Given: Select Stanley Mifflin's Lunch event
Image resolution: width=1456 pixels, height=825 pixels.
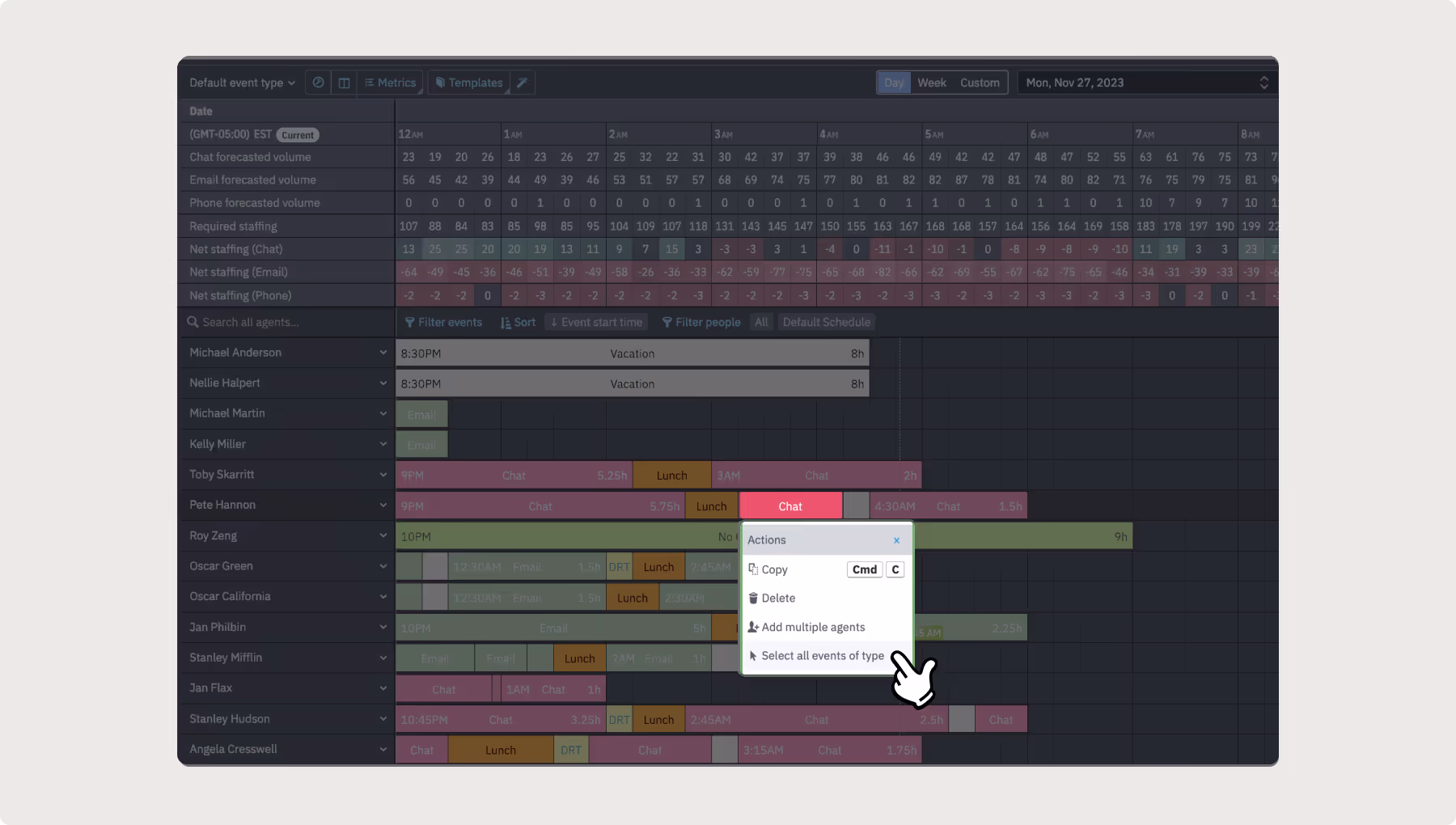Looking at the screenshot, I should [x=580, y=658].
